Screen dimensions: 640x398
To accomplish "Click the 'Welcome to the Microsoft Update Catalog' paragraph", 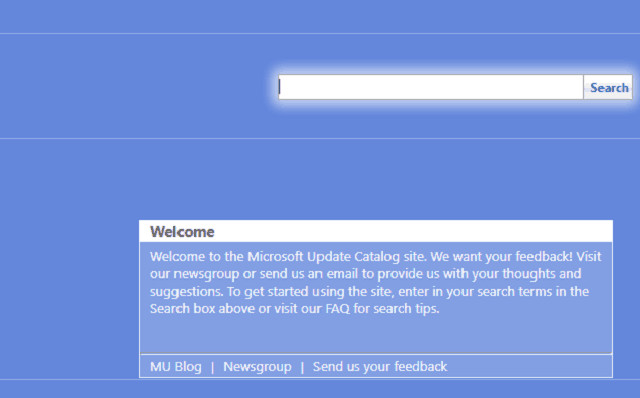I will (376, 282).
